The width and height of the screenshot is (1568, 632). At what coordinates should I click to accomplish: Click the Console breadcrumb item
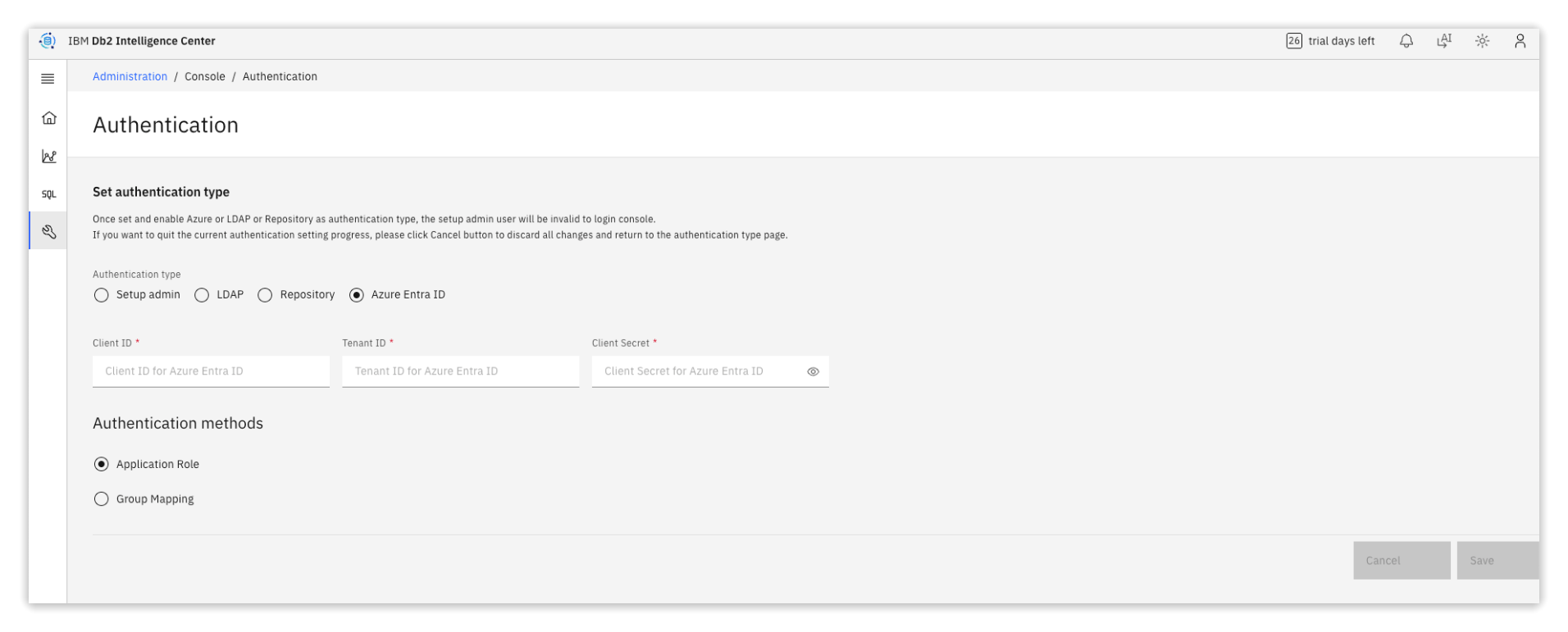coord(205,76)
